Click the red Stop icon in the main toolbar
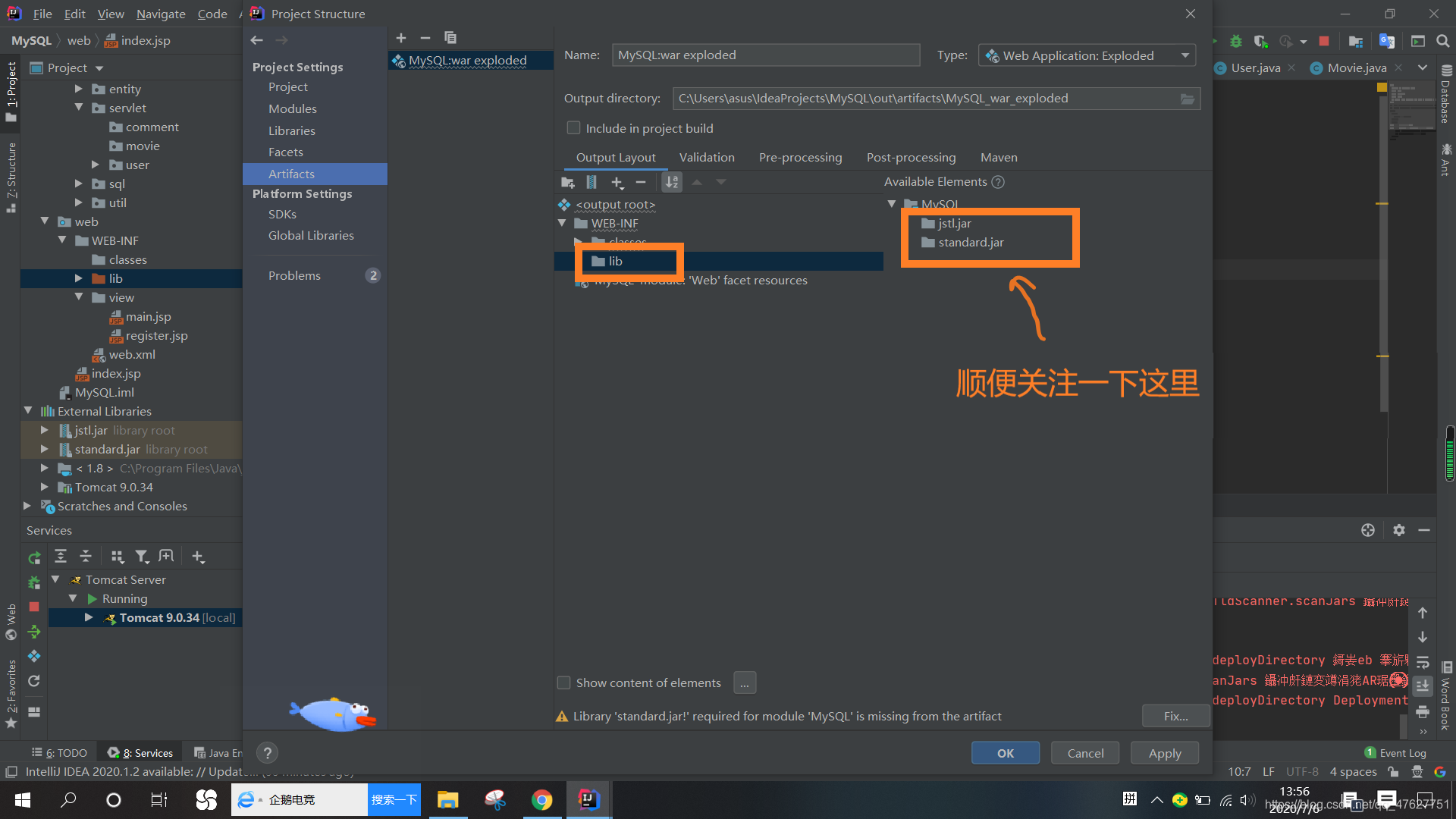 [1324, 41]
